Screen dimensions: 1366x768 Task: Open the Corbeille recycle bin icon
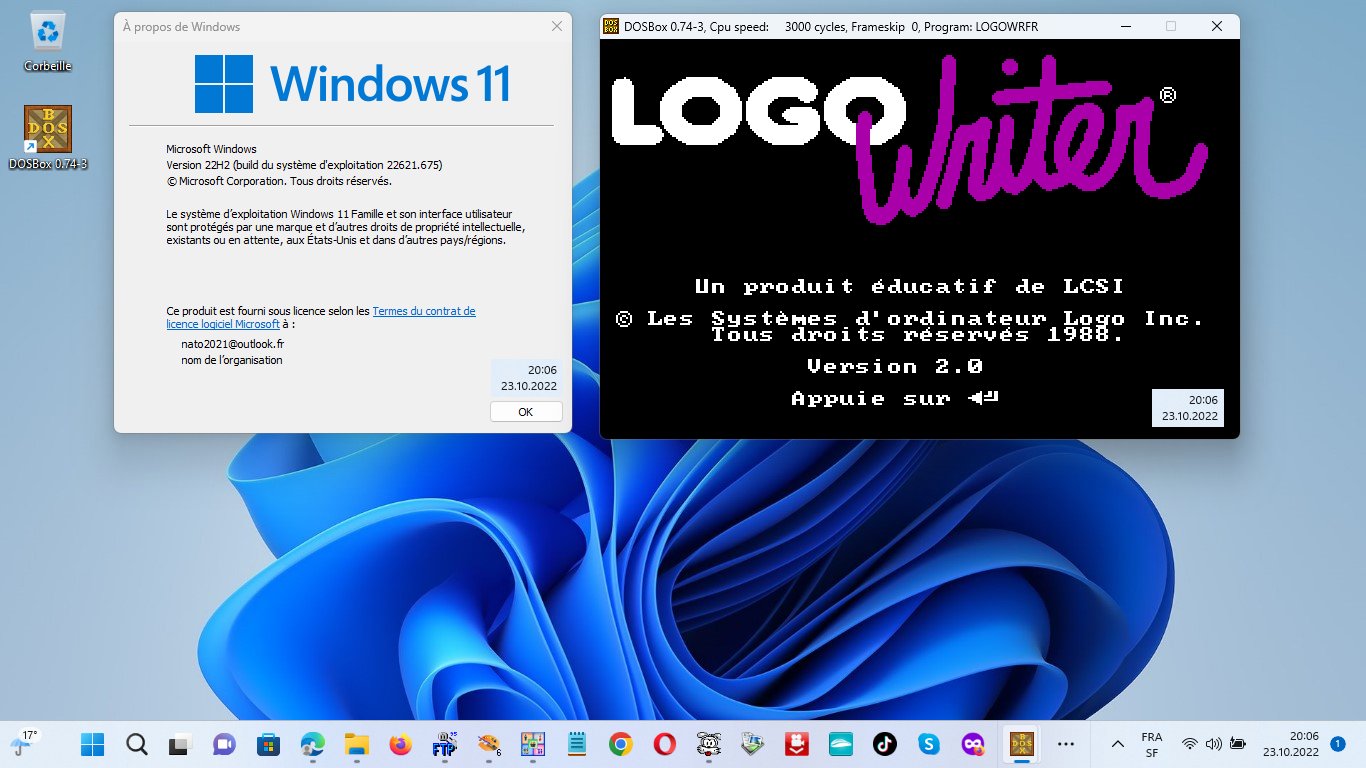point(48,42)
